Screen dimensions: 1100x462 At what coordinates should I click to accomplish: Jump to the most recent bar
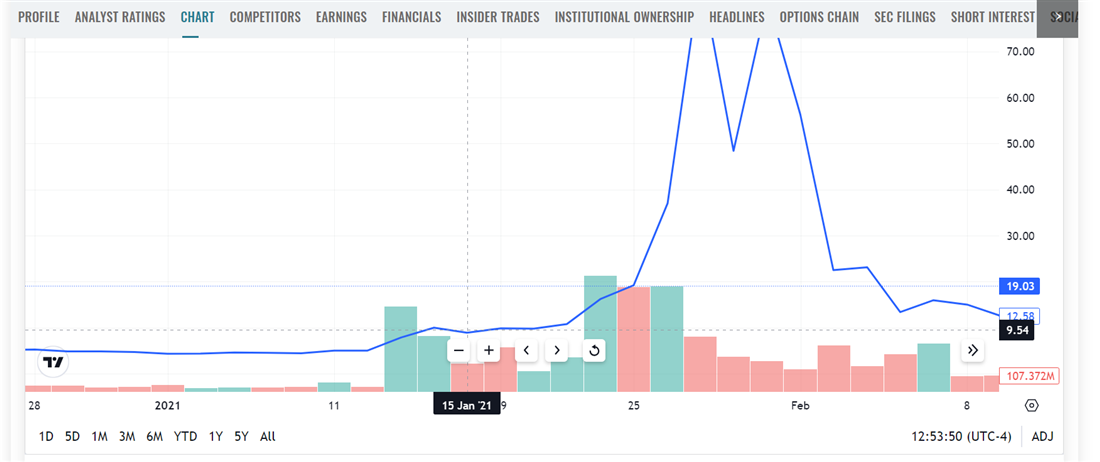[972, 350]
